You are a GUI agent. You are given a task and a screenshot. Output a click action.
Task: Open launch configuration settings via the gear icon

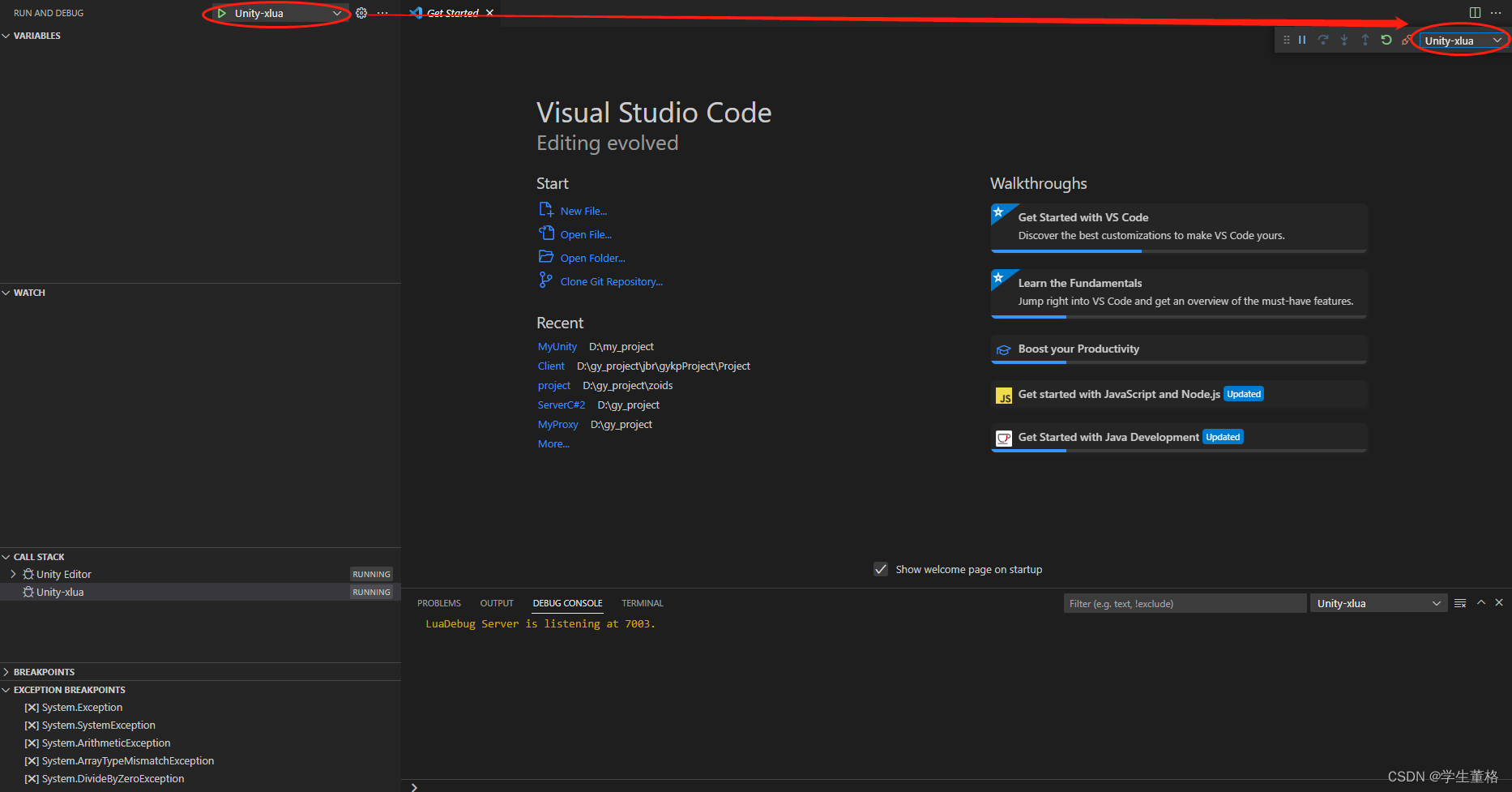pyautogui.click(x=361, y=12)
